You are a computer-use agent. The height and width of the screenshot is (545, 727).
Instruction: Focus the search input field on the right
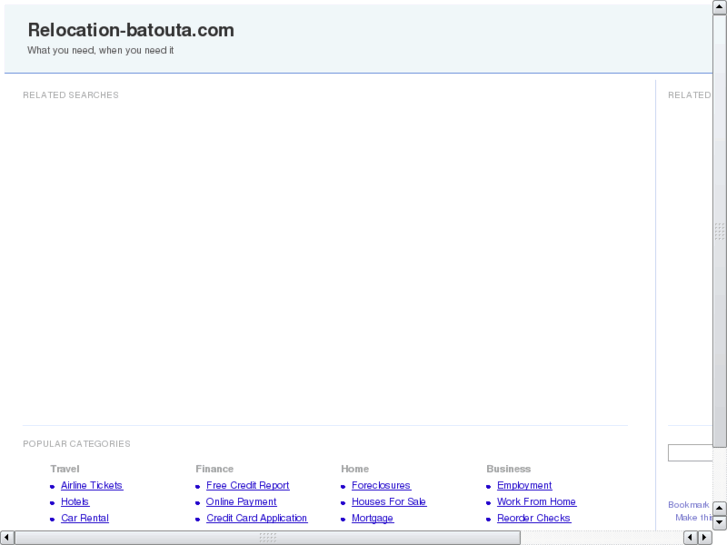pos(690,453)
